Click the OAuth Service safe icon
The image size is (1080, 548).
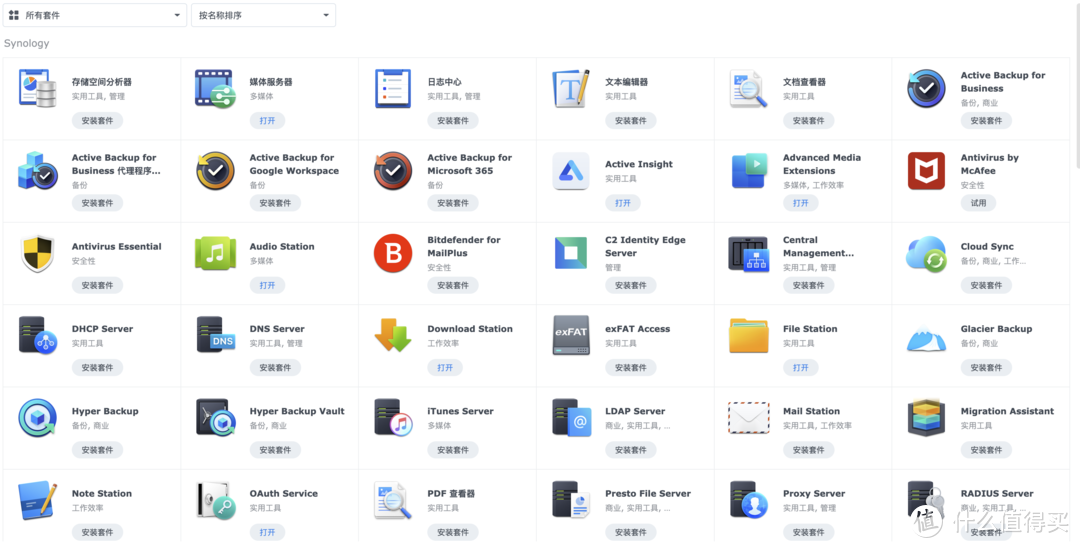pyautogui.click(x=216, y=500)
